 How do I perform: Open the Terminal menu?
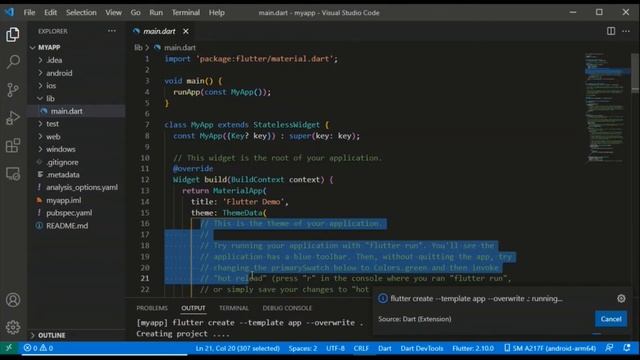click(186, 13)
